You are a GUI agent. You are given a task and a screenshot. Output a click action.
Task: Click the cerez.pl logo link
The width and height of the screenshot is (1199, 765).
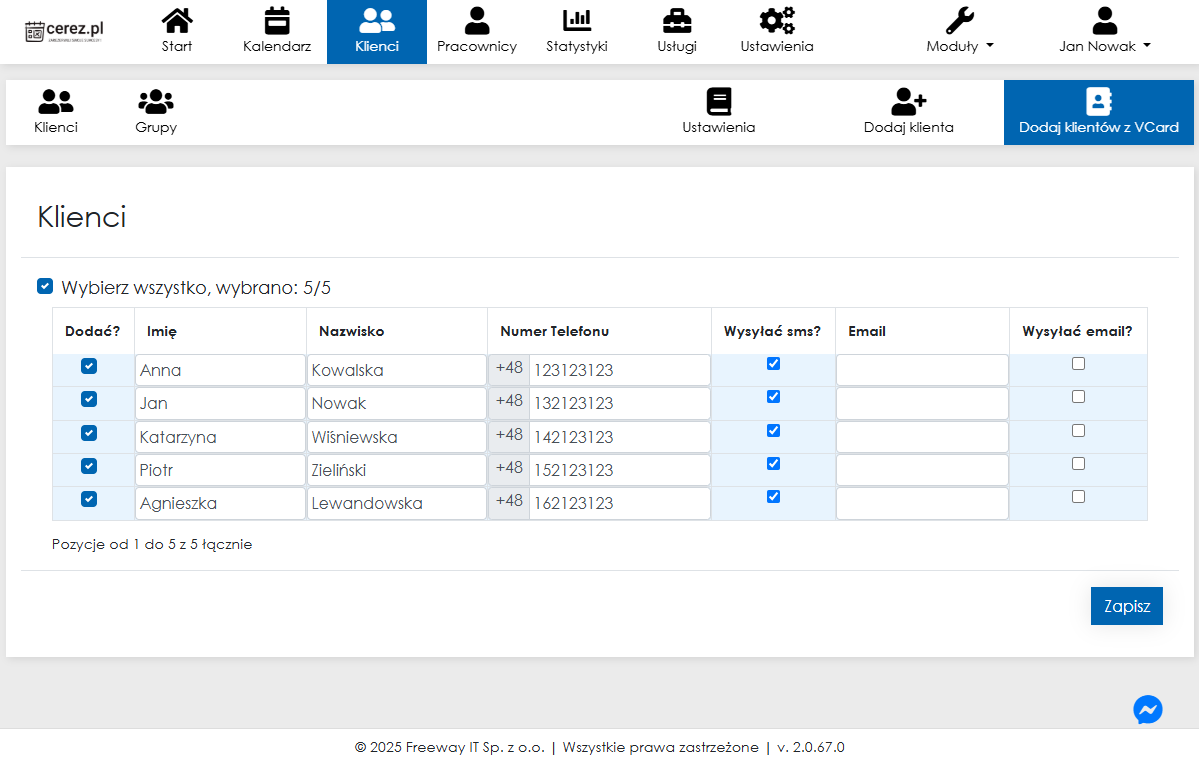coord(65,31)
